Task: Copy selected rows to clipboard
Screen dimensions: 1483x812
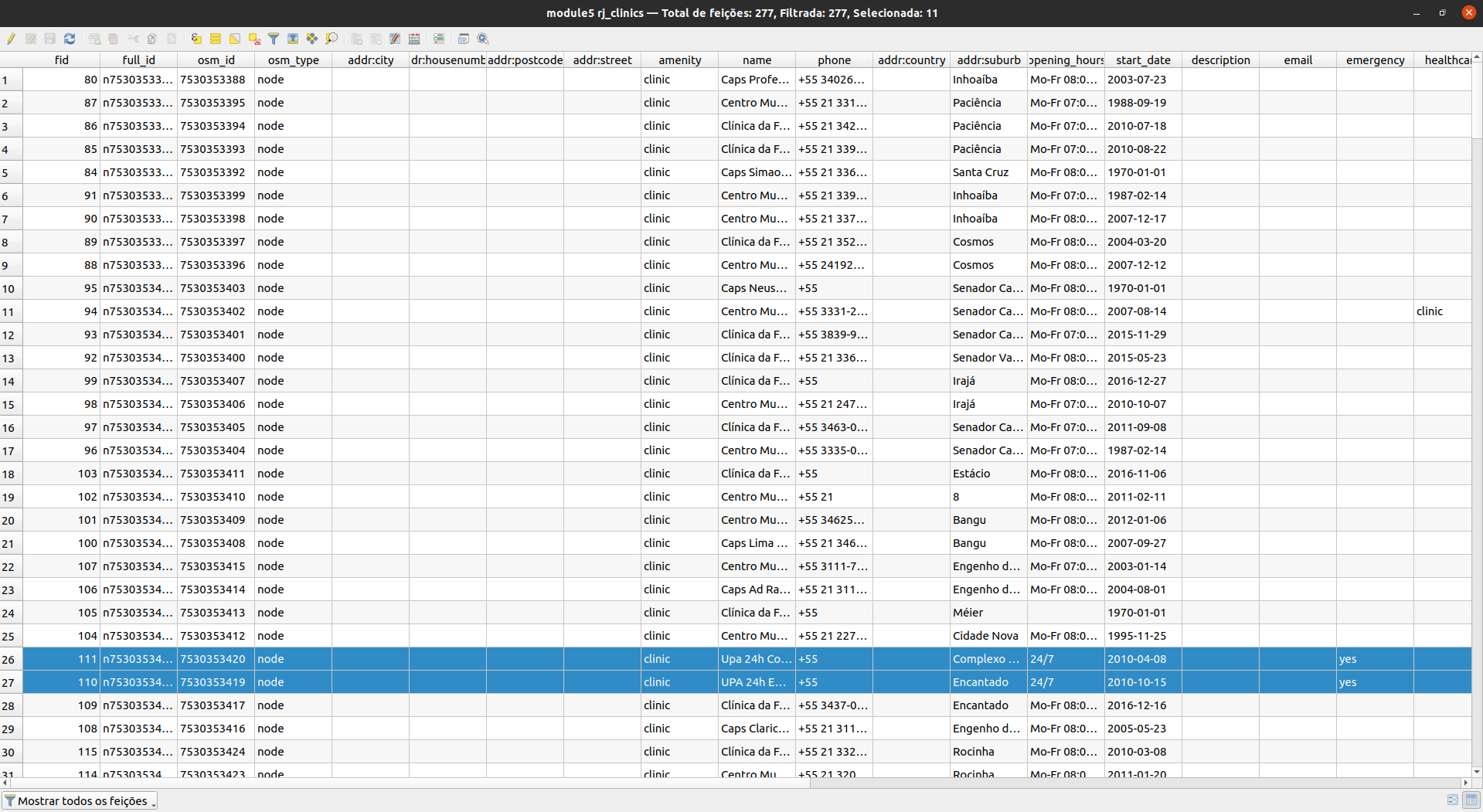Action: click(x=152, y=39)
